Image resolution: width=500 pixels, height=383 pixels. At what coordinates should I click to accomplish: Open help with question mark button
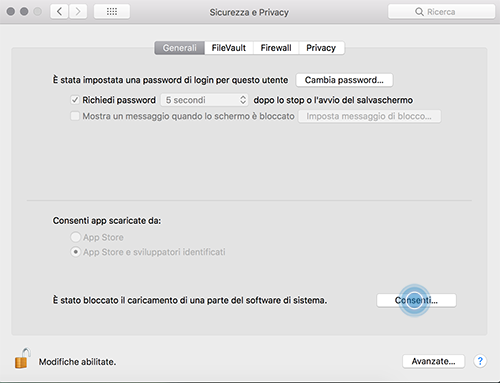[480, 361]
